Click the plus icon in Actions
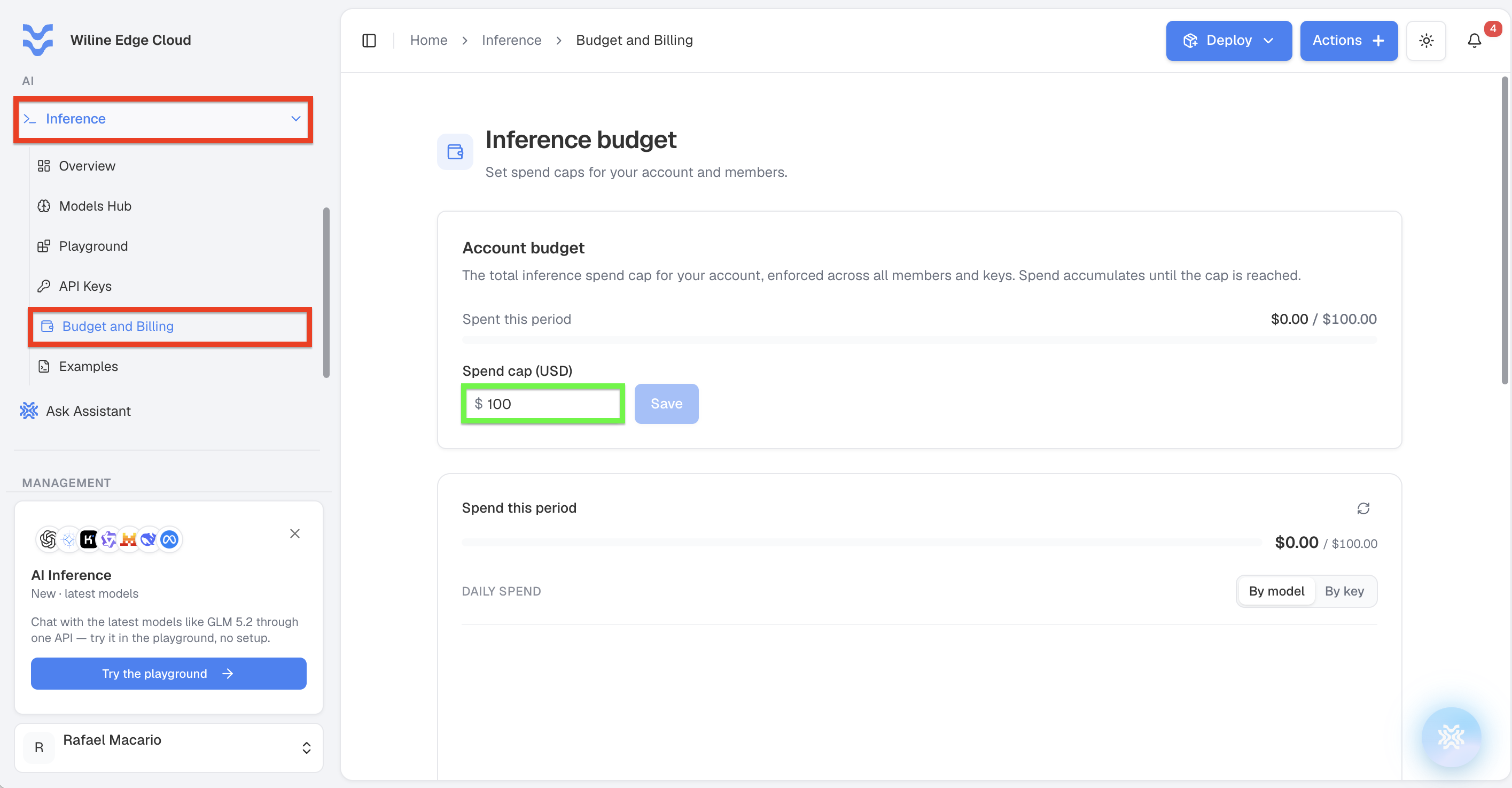This screenshot has height=788, width=1512. tap(1379, 41)
